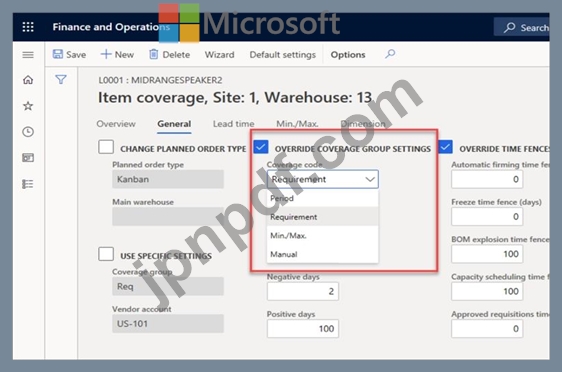This screenshot has width=562, height=372.
Task: Click the Negative days input field
Action: (303, 291)
